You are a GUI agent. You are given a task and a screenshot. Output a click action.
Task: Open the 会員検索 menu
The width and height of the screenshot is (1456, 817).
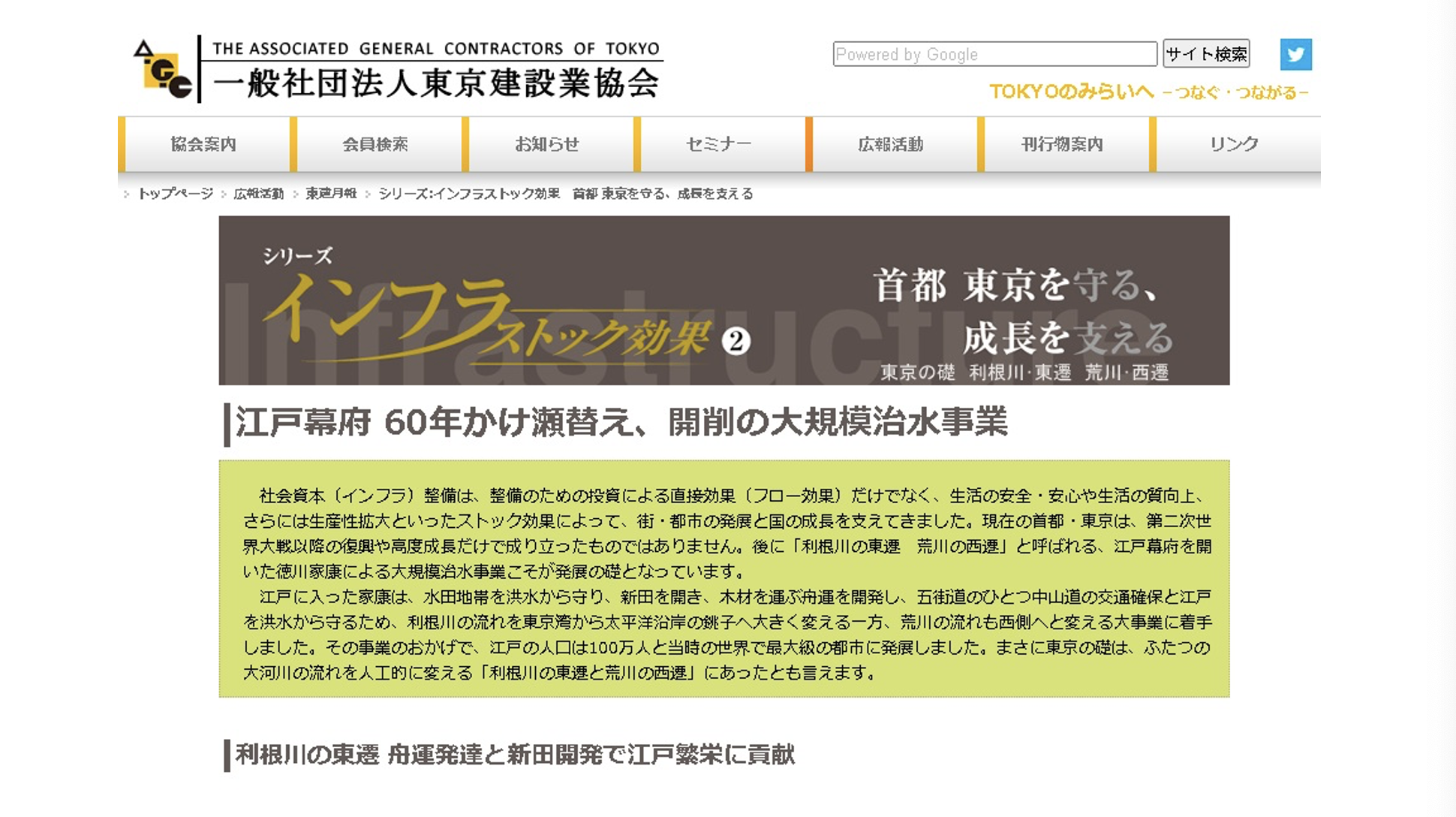(x=375, y=144)
